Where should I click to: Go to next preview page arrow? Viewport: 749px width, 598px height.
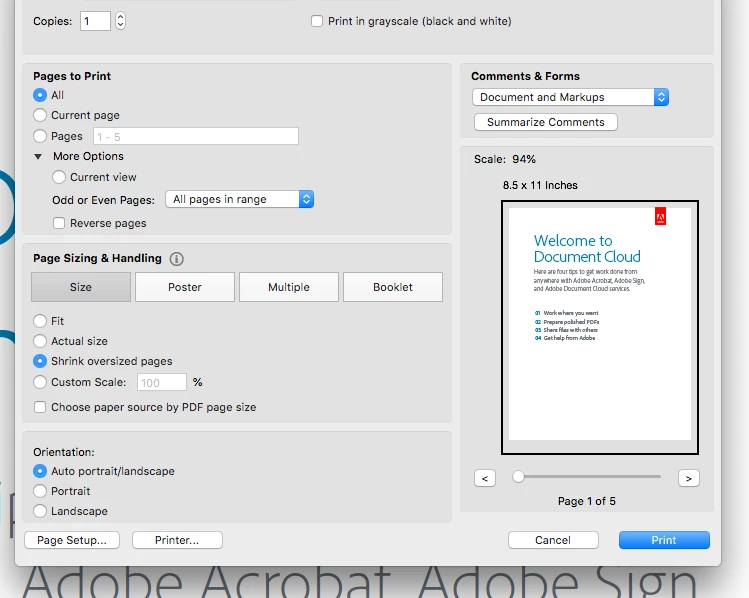click(x=689, y=478)
